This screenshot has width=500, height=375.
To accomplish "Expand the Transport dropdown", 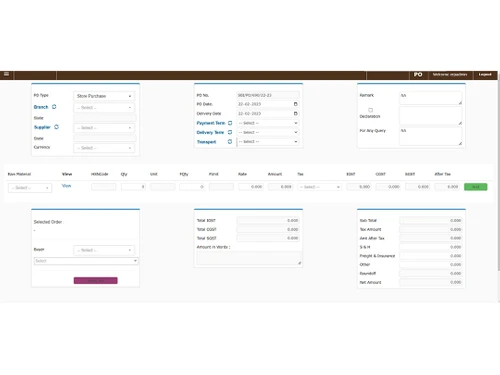I will tap(268, 142).
